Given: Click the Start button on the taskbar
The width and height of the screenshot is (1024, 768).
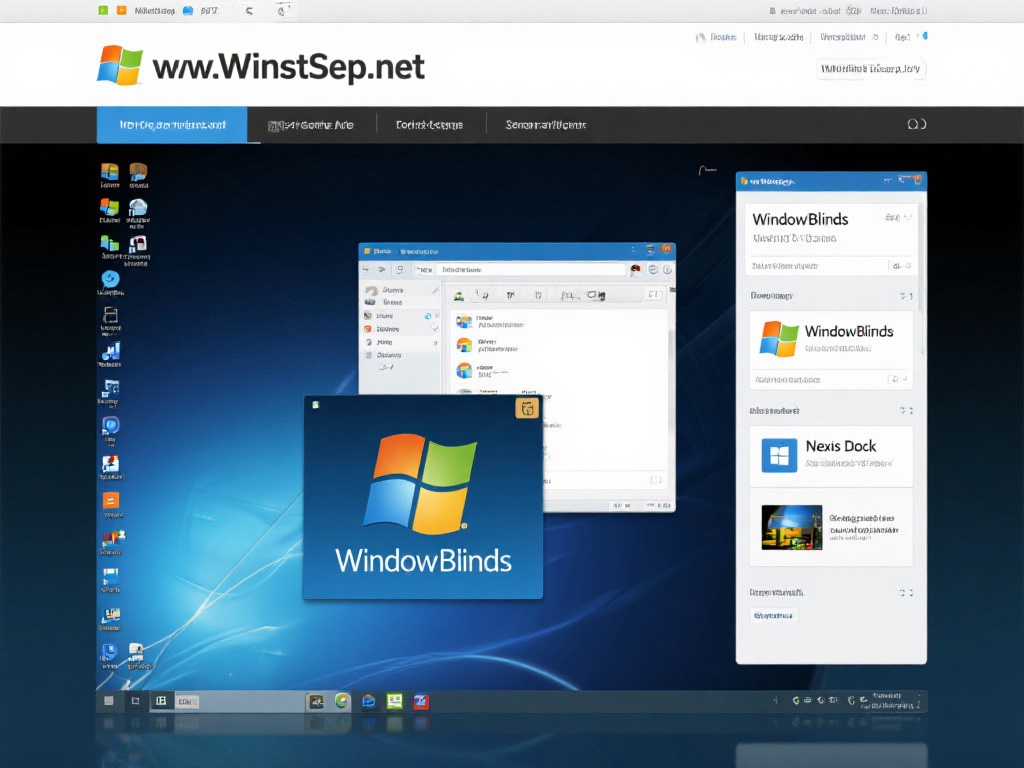Looking at the screenshot, I should click(108, 701).
